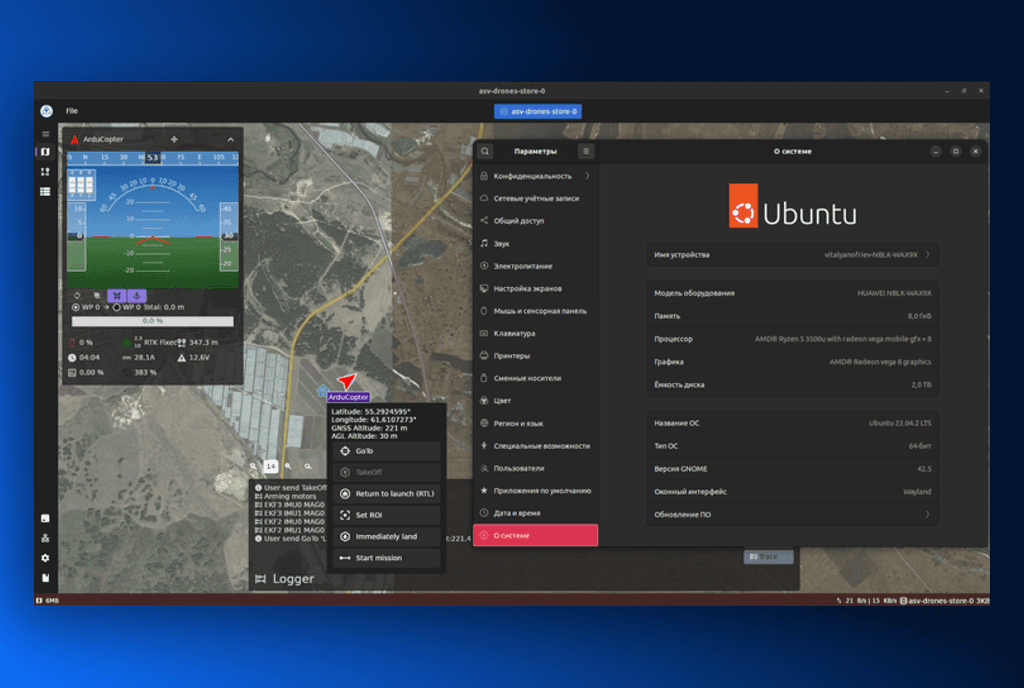Click the battery percentage icon in the telemetry panel

coord(71,343)
